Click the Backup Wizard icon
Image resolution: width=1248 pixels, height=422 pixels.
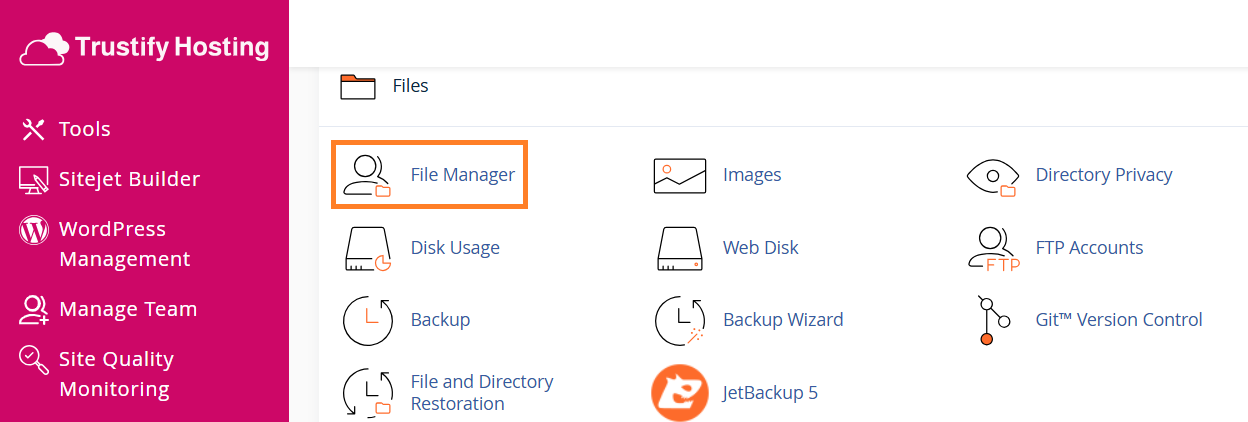(680, 321)
